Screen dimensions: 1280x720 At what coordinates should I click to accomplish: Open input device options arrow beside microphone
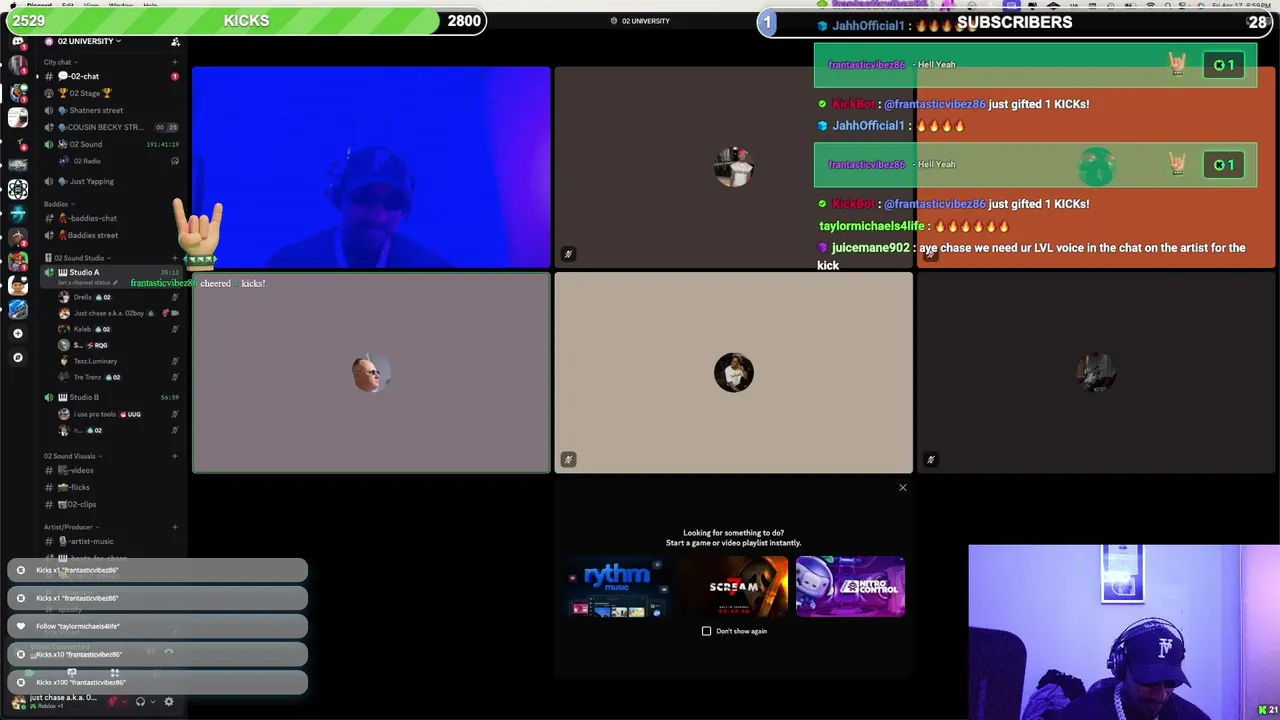pyautogui.click(x=124, y=702)
